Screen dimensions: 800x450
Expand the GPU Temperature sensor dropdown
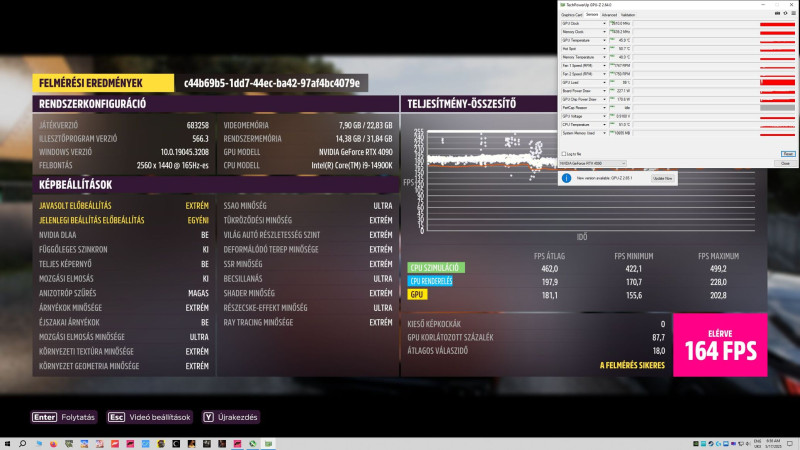[x=604, y=40]
